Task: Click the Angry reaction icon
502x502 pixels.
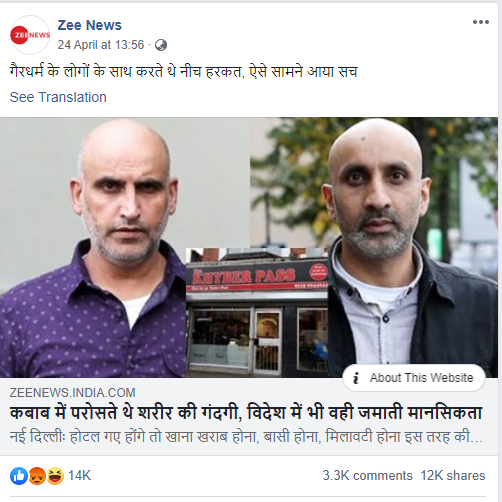Action: click(x=37, y=476)
